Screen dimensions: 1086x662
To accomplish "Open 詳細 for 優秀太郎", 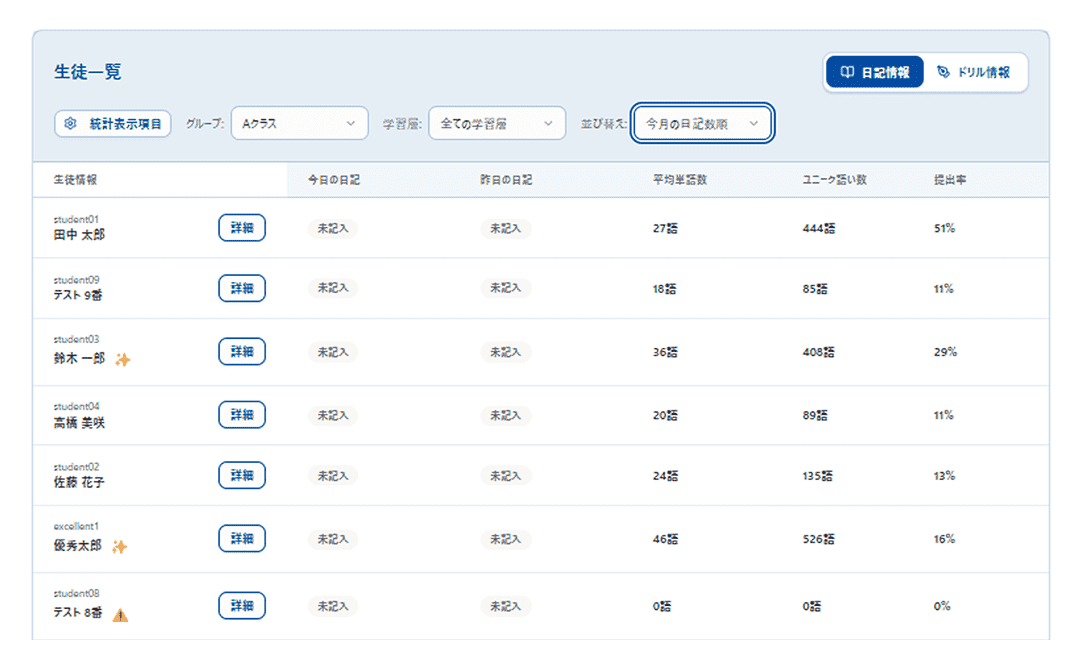I will click(x=242, y=538).
